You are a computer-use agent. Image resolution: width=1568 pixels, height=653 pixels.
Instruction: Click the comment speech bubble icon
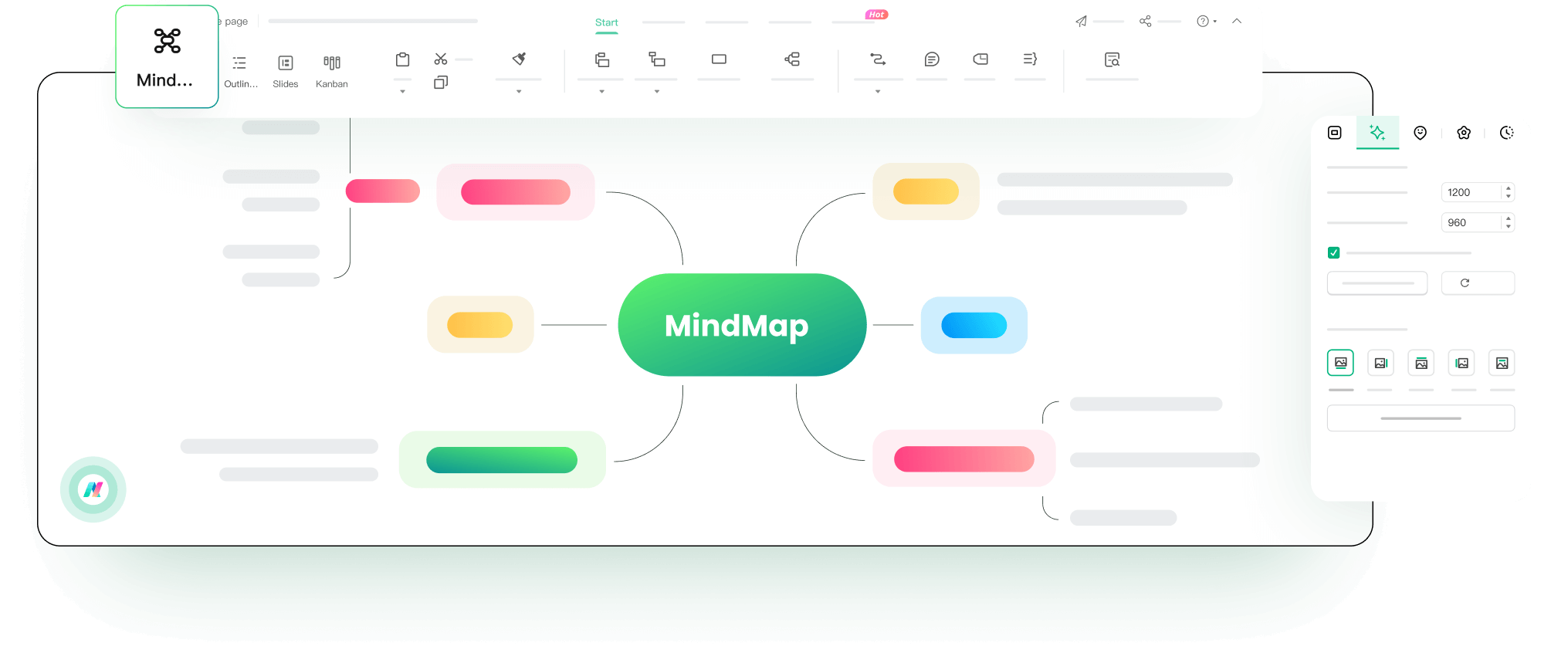932,59
